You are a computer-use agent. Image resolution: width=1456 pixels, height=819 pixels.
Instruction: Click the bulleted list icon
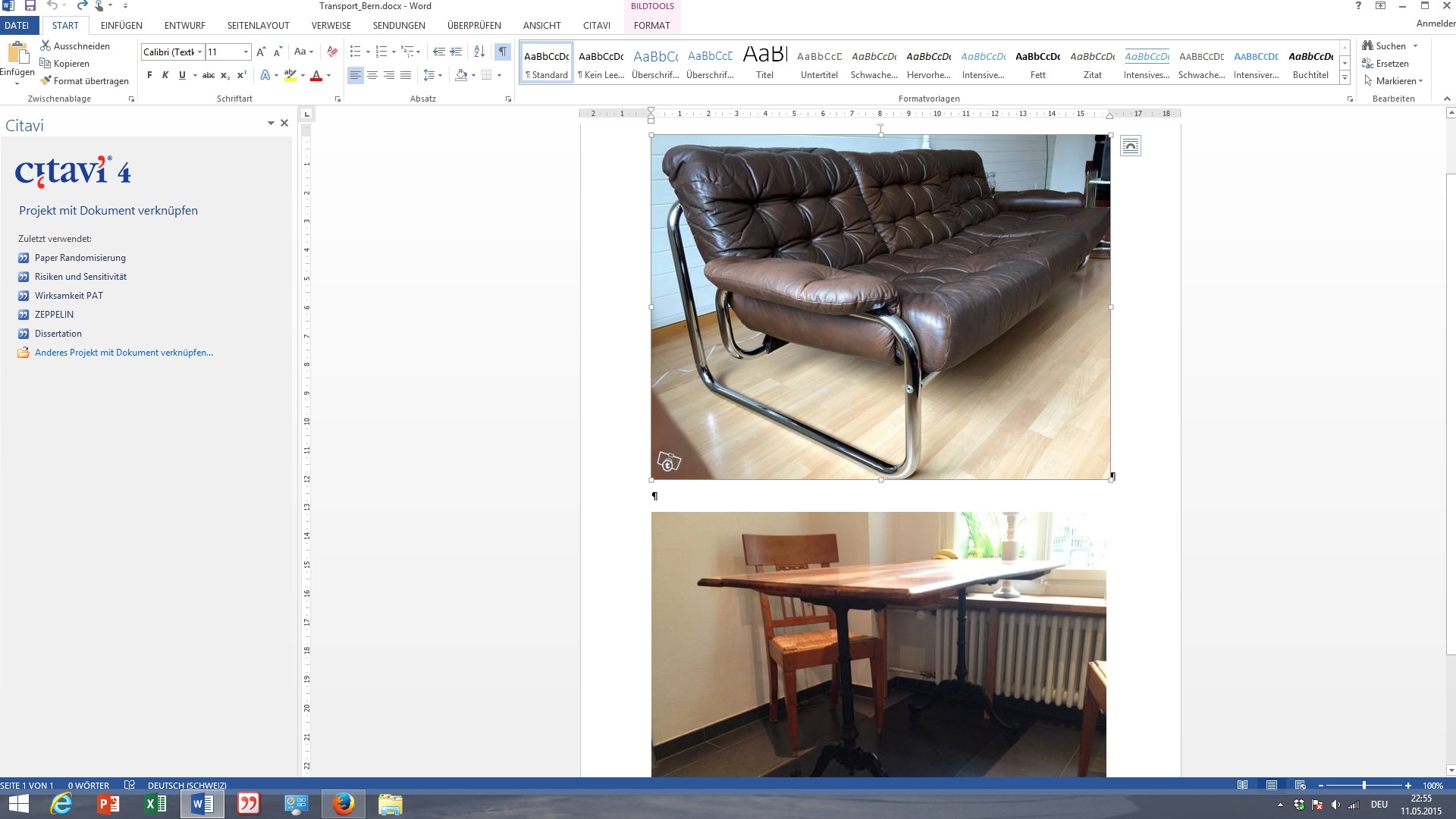[x=355, y=52]
